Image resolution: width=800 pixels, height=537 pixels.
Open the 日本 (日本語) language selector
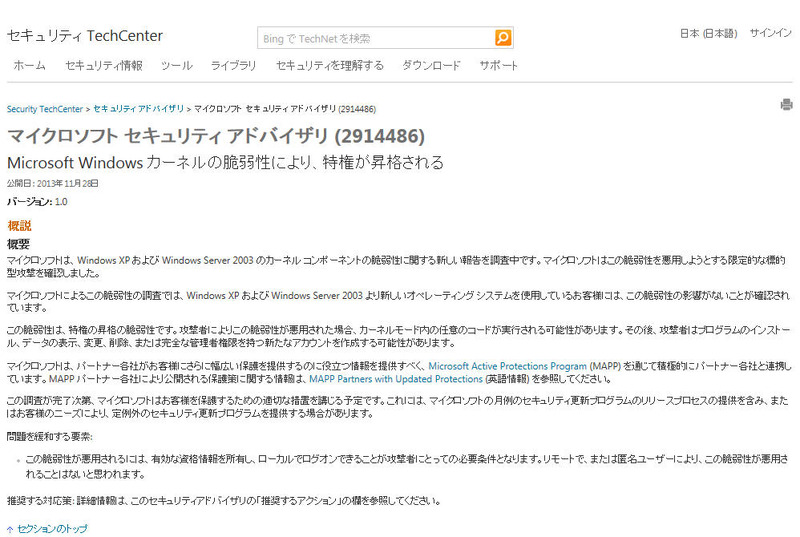coord(708,33)
